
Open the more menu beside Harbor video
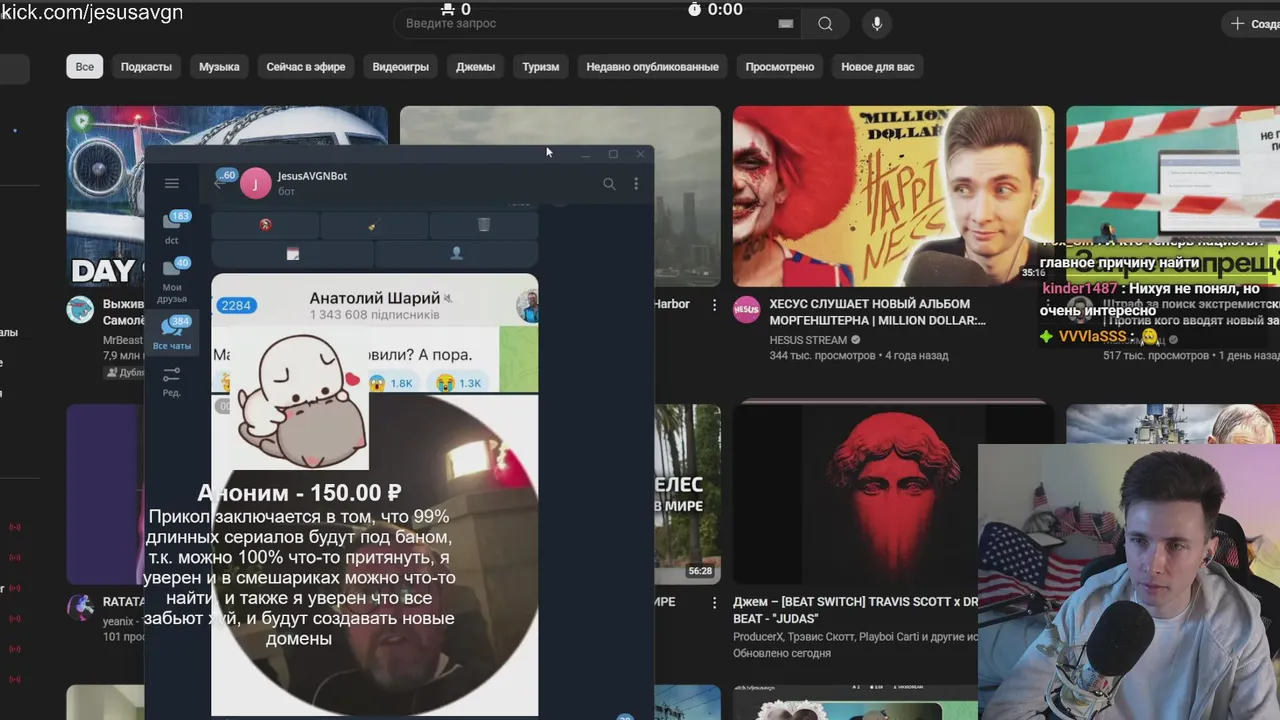(x=714, y=304)
